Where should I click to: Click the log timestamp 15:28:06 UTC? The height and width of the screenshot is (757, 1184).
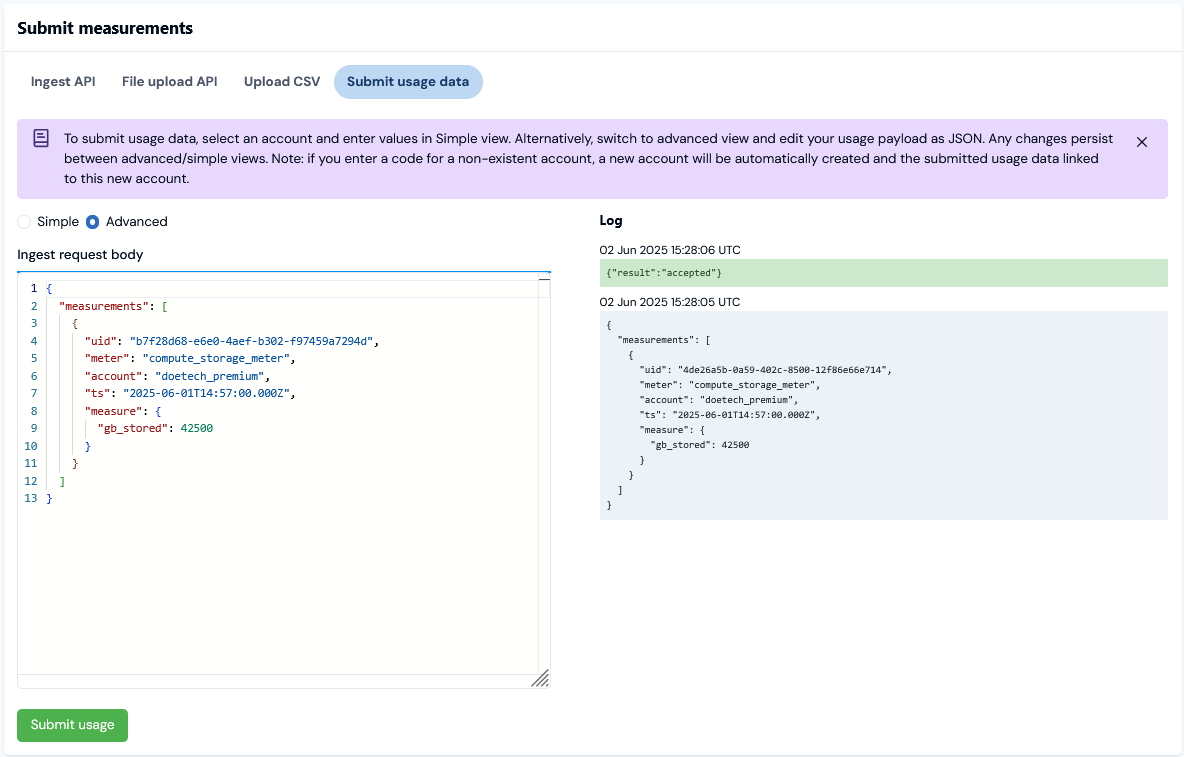pyautogui.click(x=670, y=250)
